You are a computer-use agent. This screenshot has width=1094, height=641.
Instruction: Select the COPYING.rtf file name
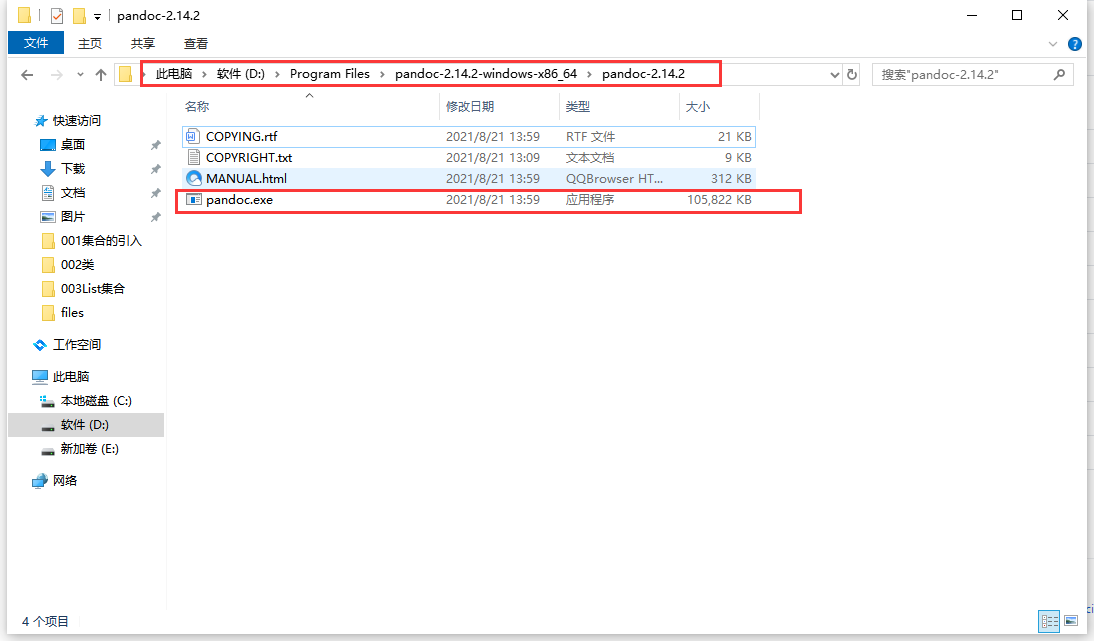click(x=241, y=137)
